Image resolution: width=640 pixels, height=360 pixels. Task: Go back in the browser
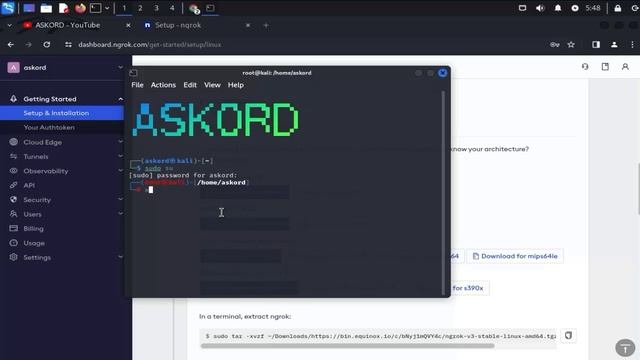point(11,44)
